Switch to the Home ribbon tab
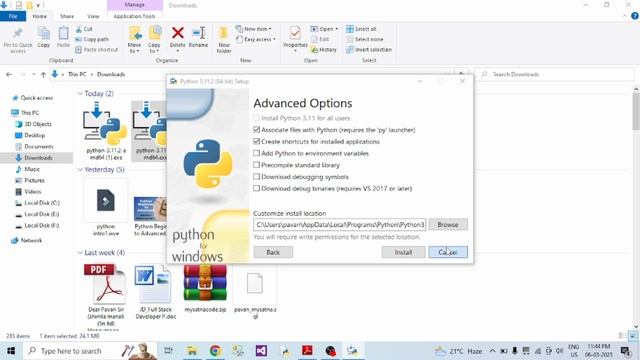The width and height of the screenshot is (640, 360). coord(40,16)
